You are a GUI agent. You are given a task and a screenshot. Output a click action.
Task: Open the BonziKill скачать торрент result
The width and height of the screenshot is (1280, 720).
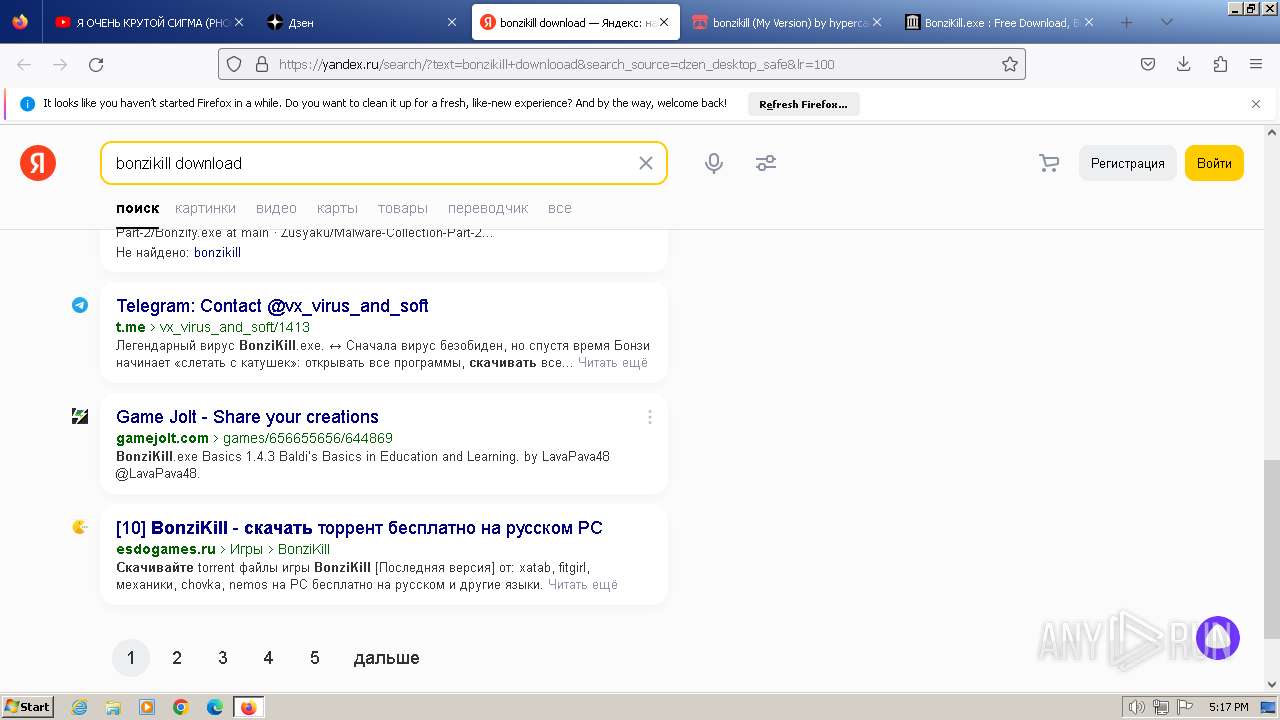click(359, 528)
